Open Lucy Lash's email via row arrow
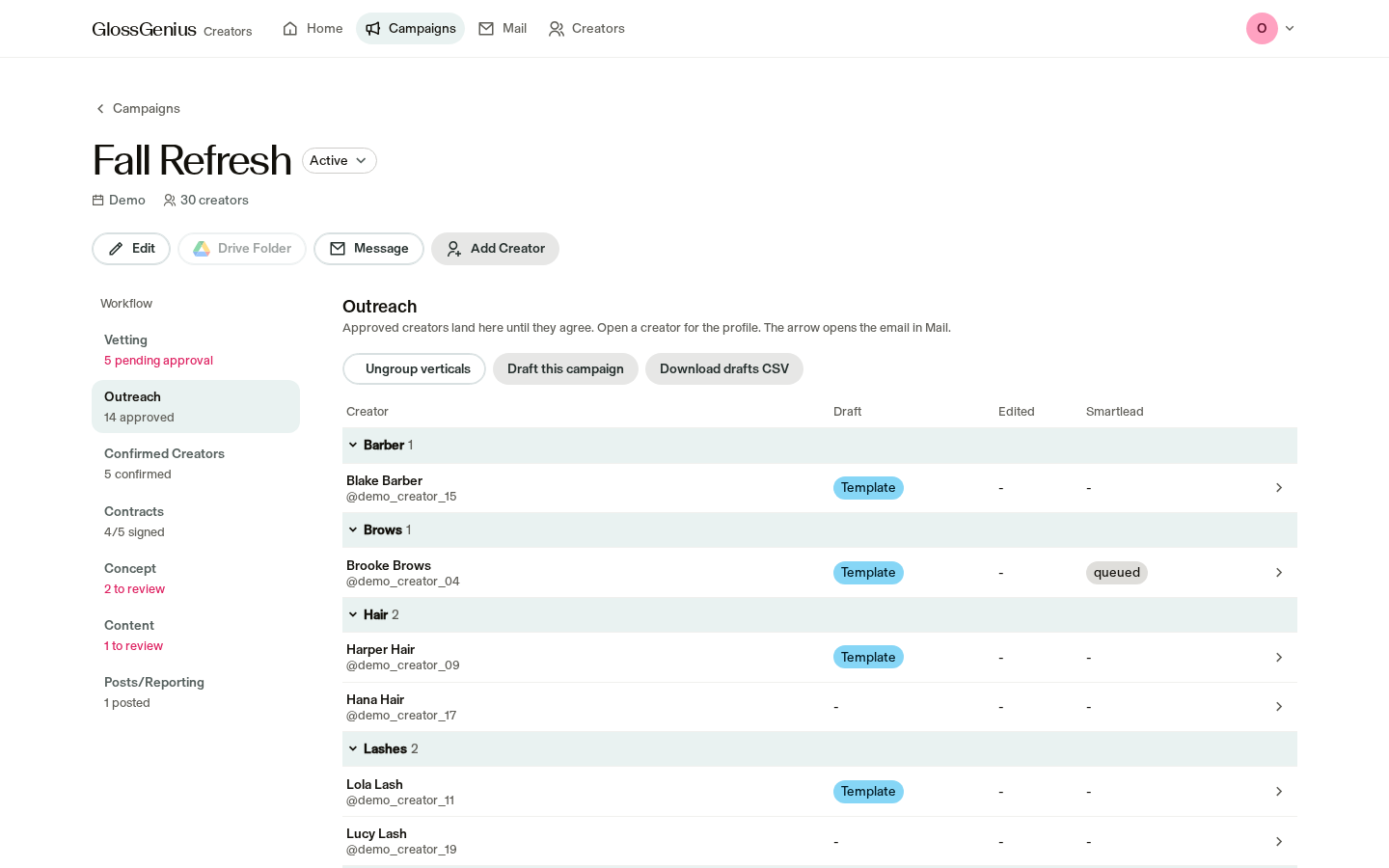This screenshot has width=1389, height=868. [1279, 842]
